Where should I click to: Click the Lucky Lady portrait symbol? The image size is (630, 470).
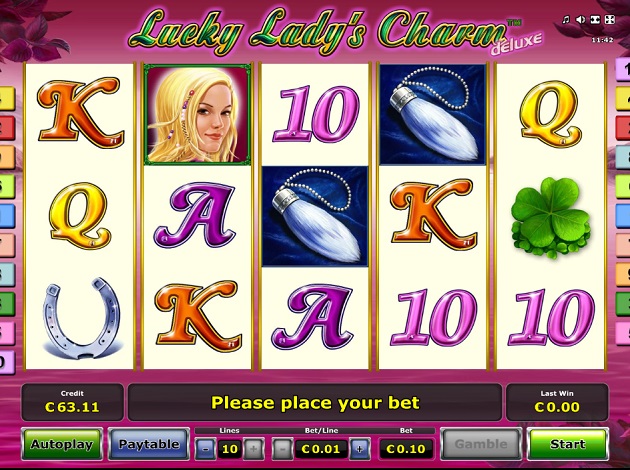pos(197,114)
